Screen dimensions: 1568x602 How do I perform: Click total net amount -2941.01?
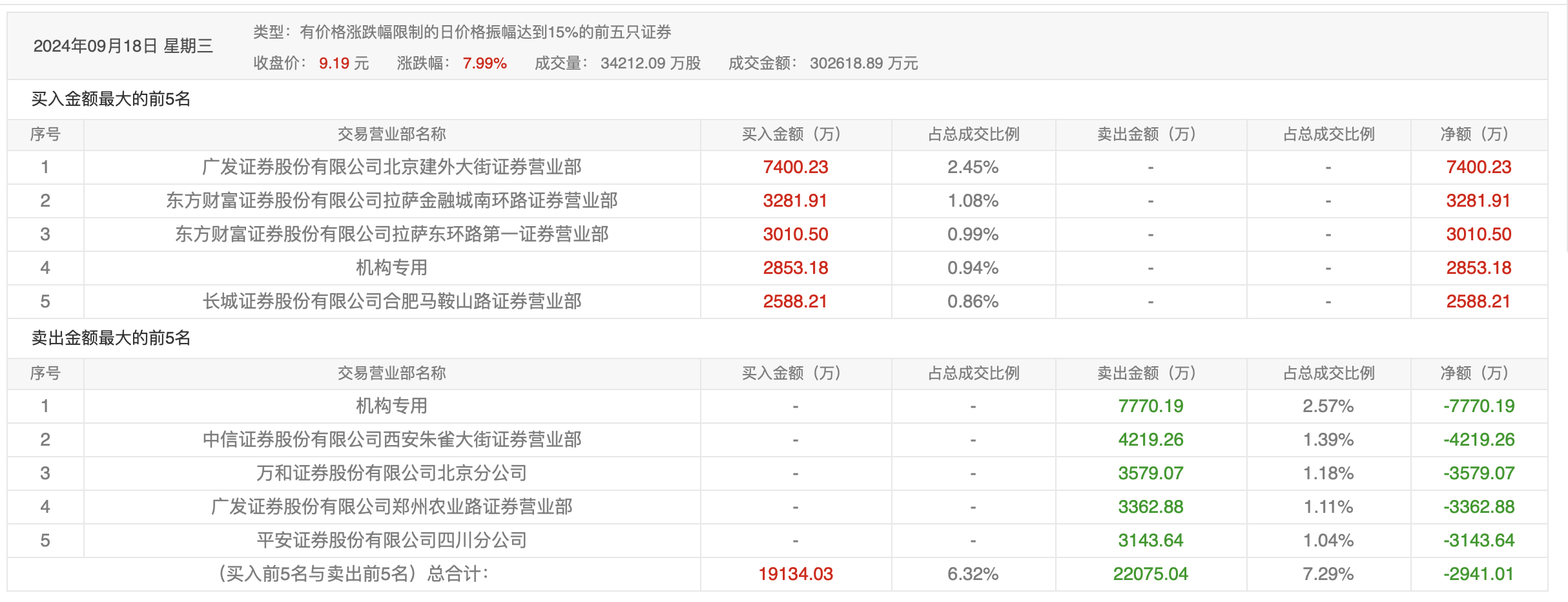tap(1478, 574)
